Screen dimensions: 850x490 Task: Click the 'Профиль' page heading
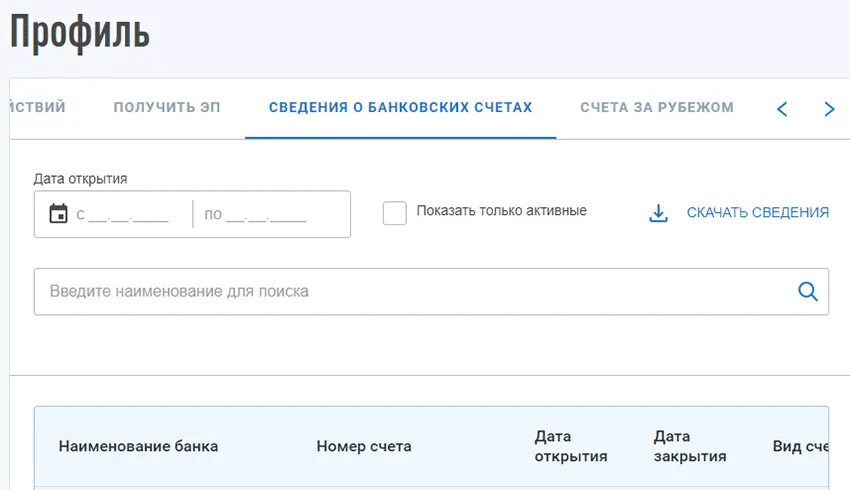[x=80, y=33]
